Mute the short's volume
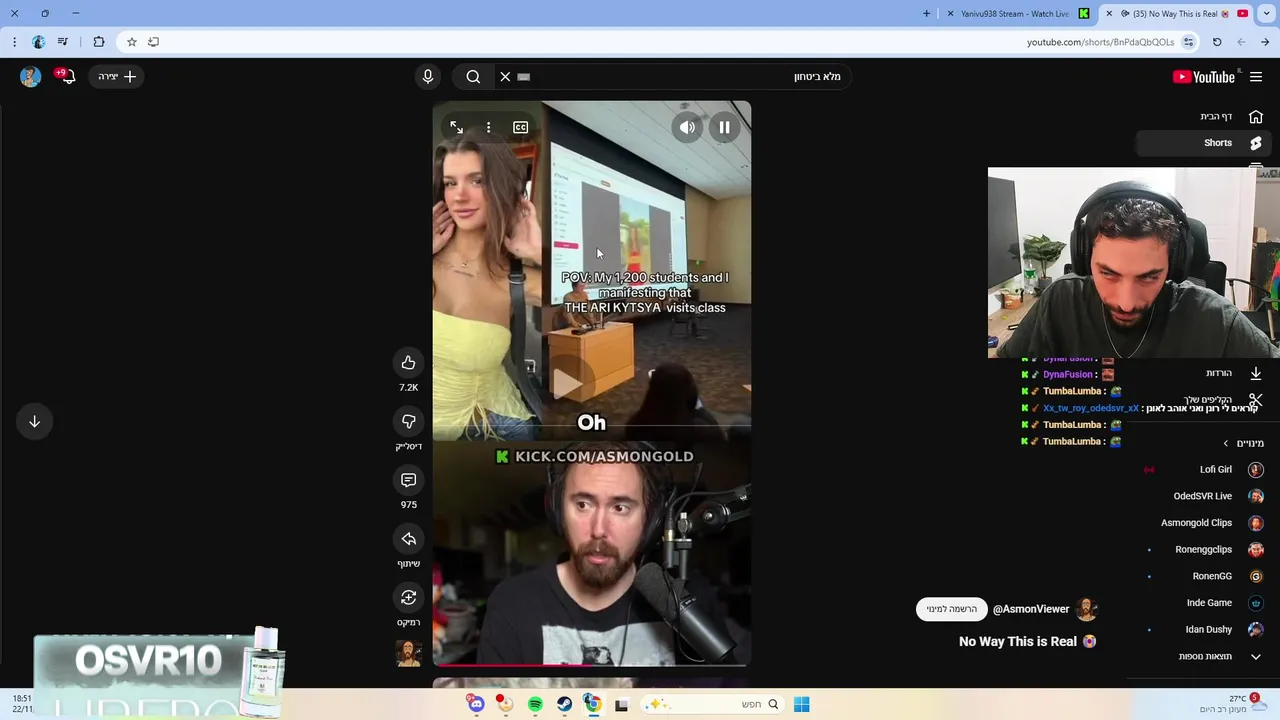 tap(687, 127)
